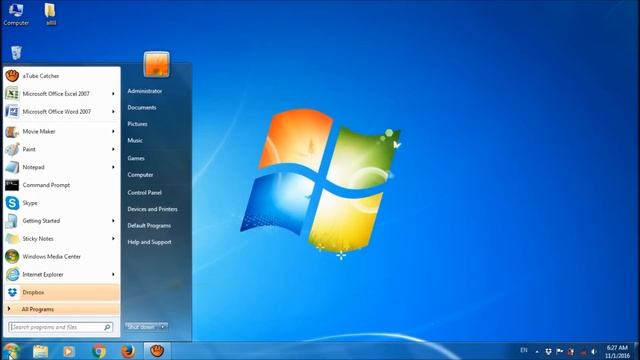Open Shut down options arrow
Viewport: 640px width, 360px height.
(x=163, y=327)
